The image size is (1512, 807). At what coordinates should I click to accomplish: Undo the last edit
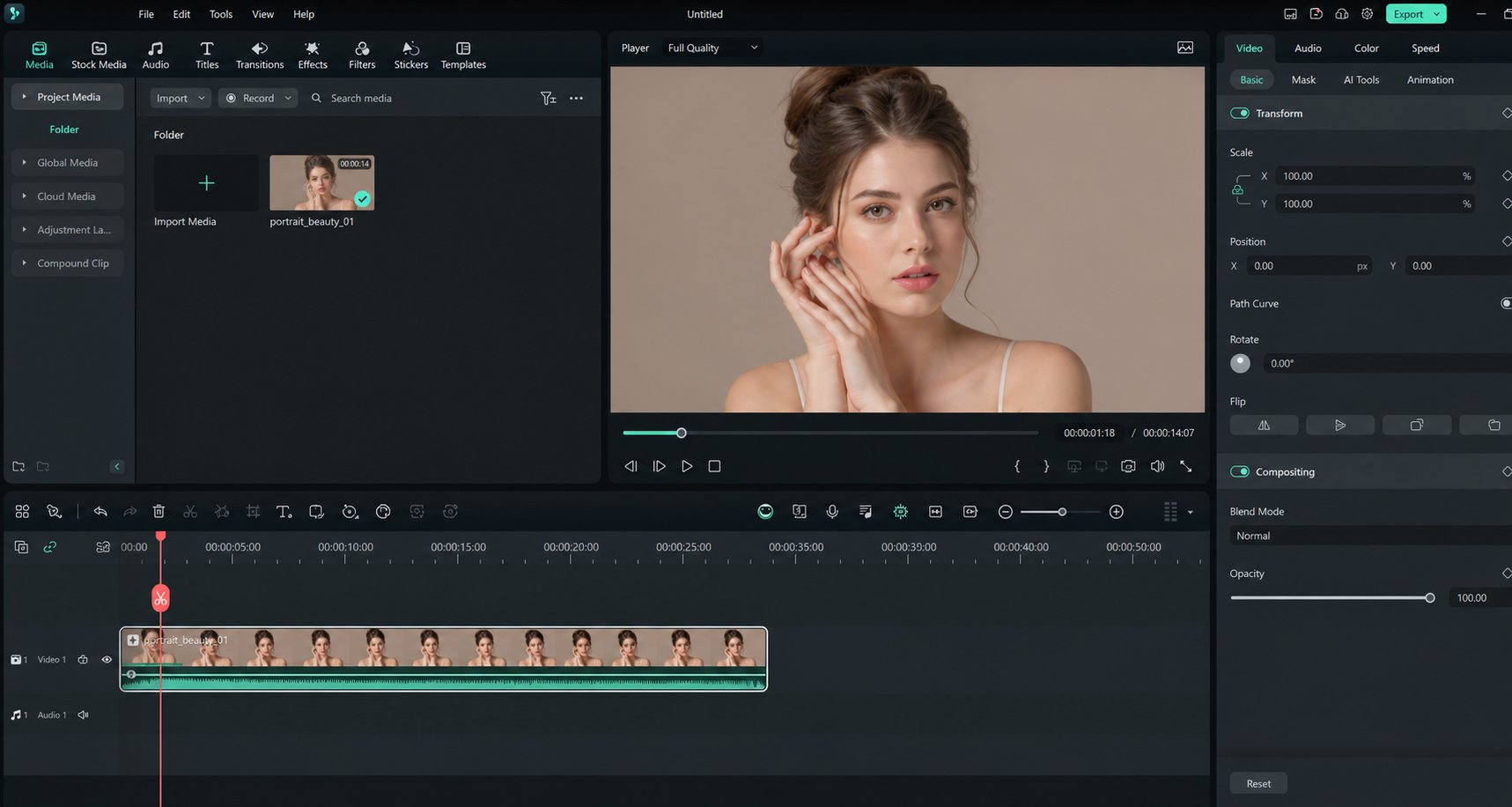click(x=100, y=512)
